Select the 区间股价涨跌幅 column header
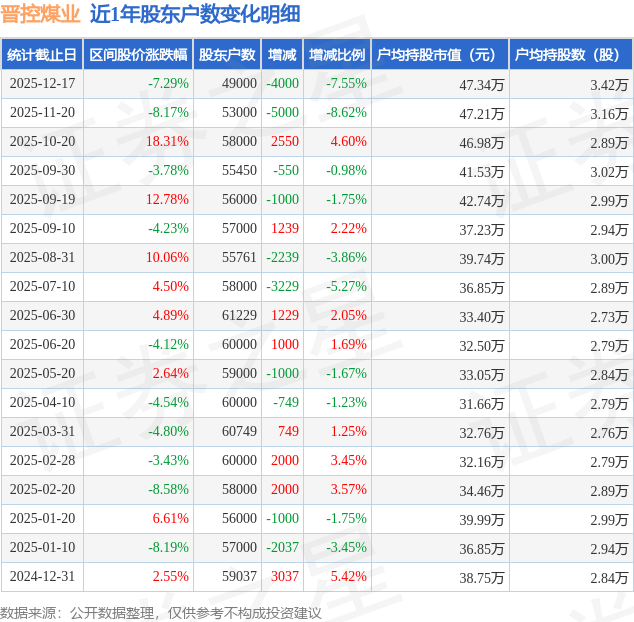The image size is (634, 622). click(x=136, y=55)
